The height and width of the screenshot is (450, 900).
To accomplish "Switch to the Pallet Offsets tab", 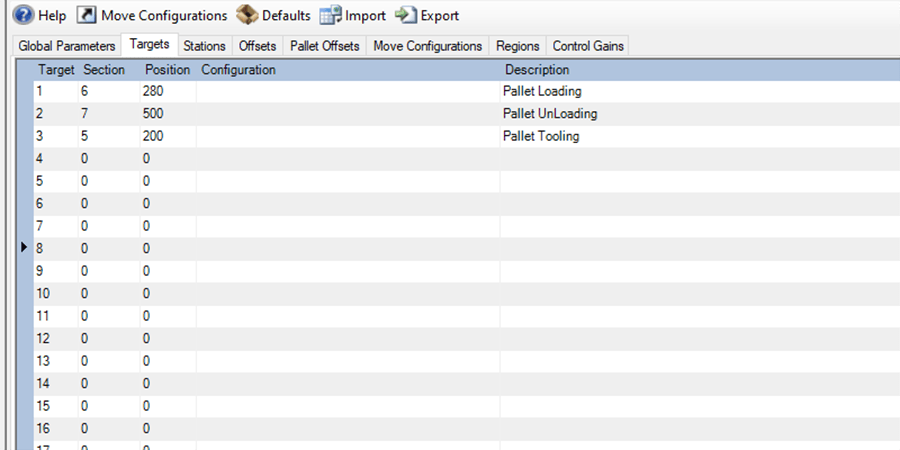I will coord(325,46).
